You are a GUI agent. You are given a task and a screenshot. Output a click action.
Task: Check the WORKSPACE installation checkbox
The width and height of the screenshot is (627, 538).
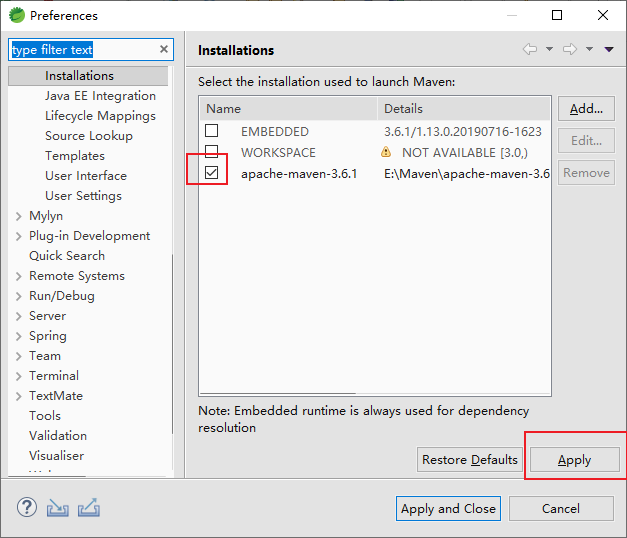(212, 151)
